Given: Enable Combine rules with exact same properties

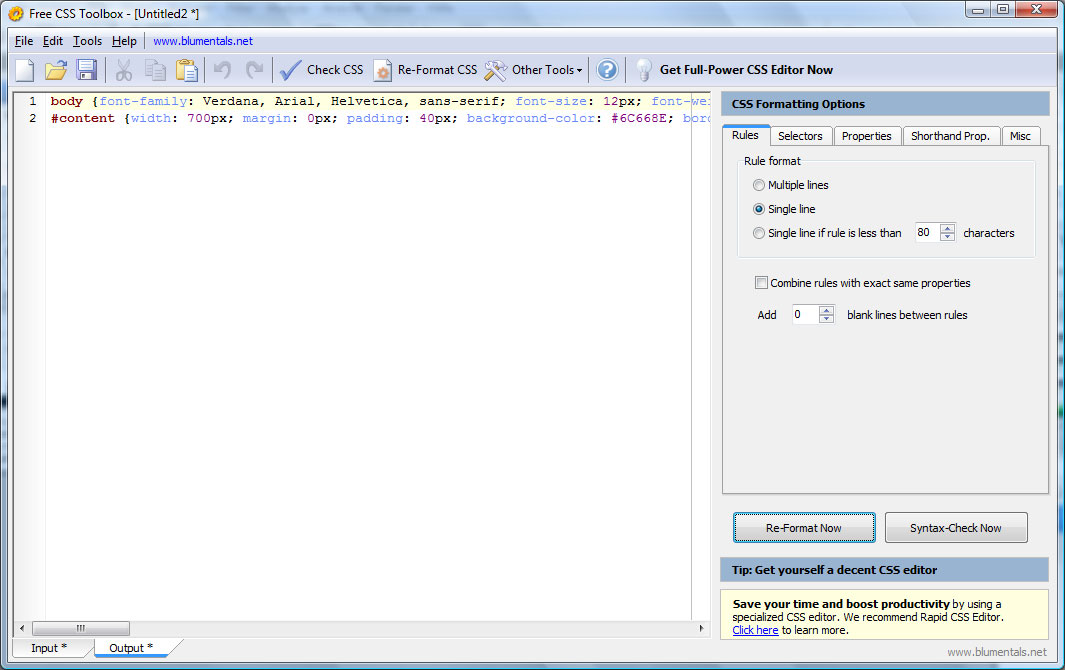Looking at the screenshot, I should point(762,283).
